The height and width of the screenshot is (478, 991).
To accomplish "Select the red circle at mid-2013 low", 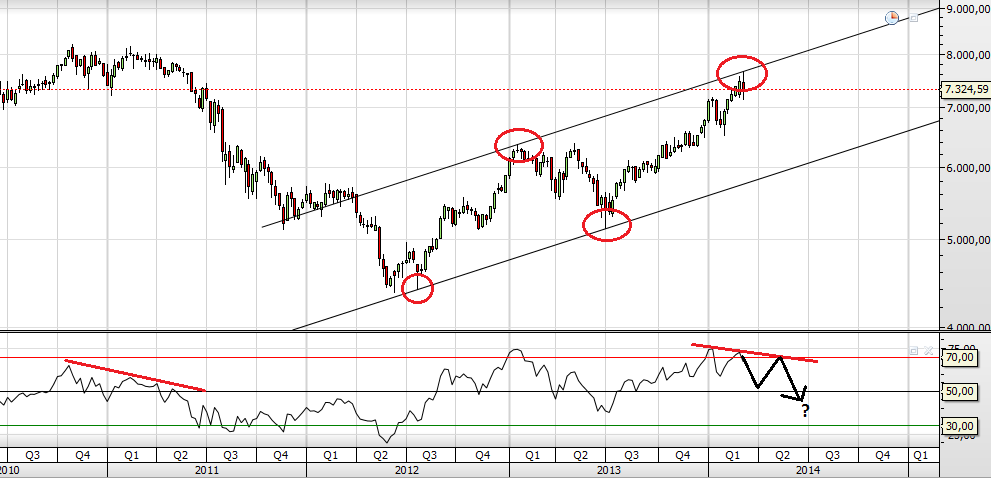I will [x=607, y=225].
